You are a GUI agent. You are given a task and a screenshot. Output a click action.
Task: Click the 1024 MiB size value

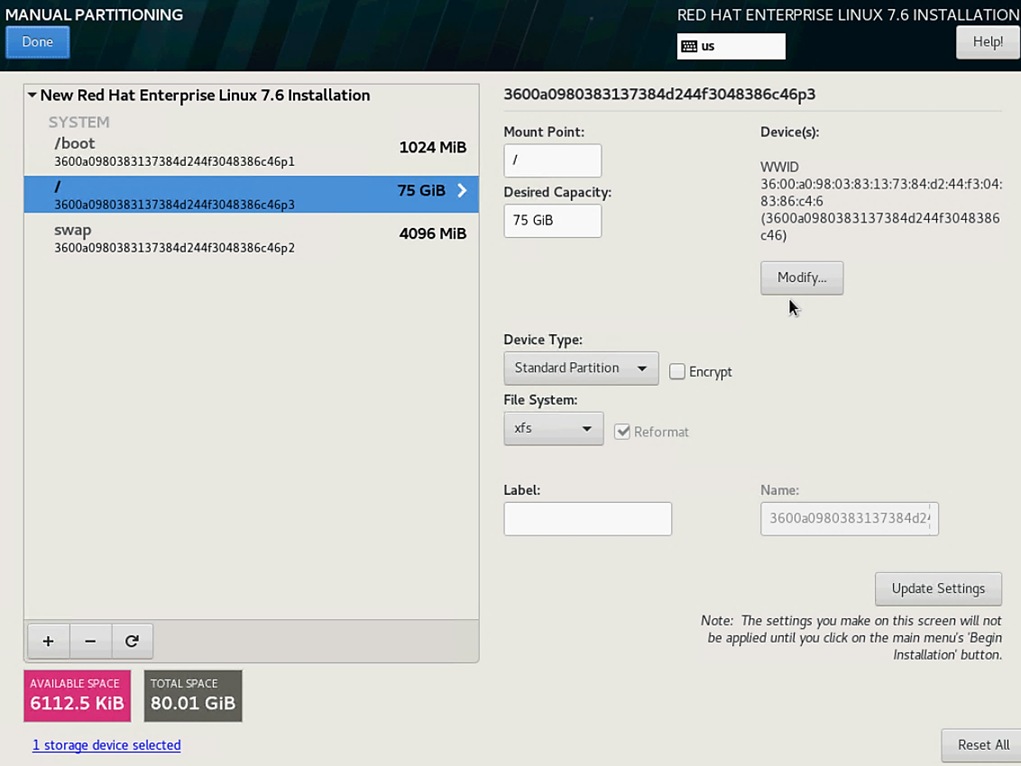click(x=432, y=147)
